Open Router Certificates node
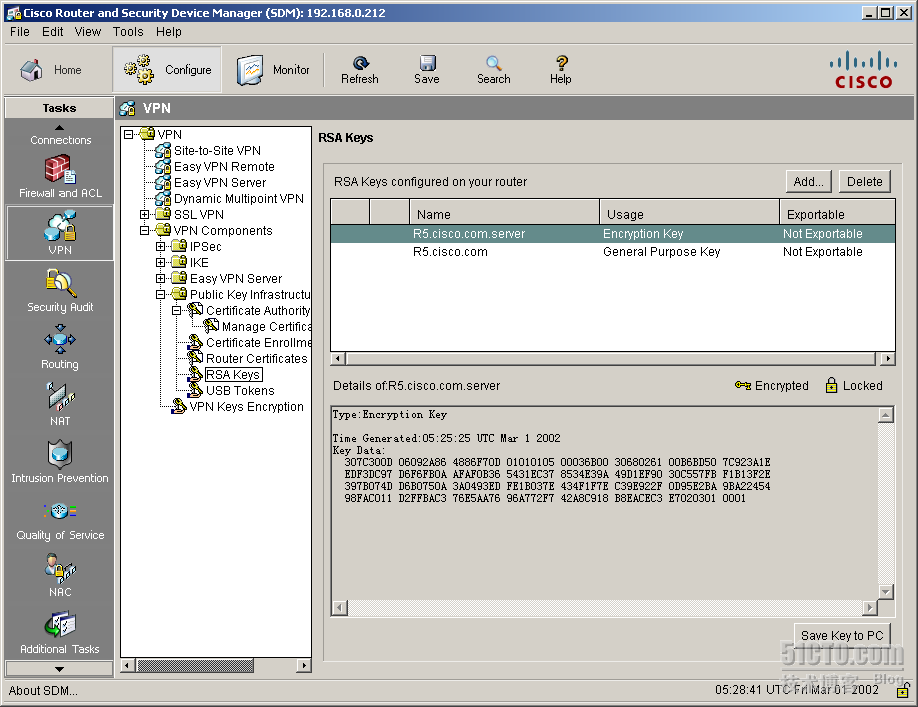This screenshot has width=918, height=707. tap(256, 358)
